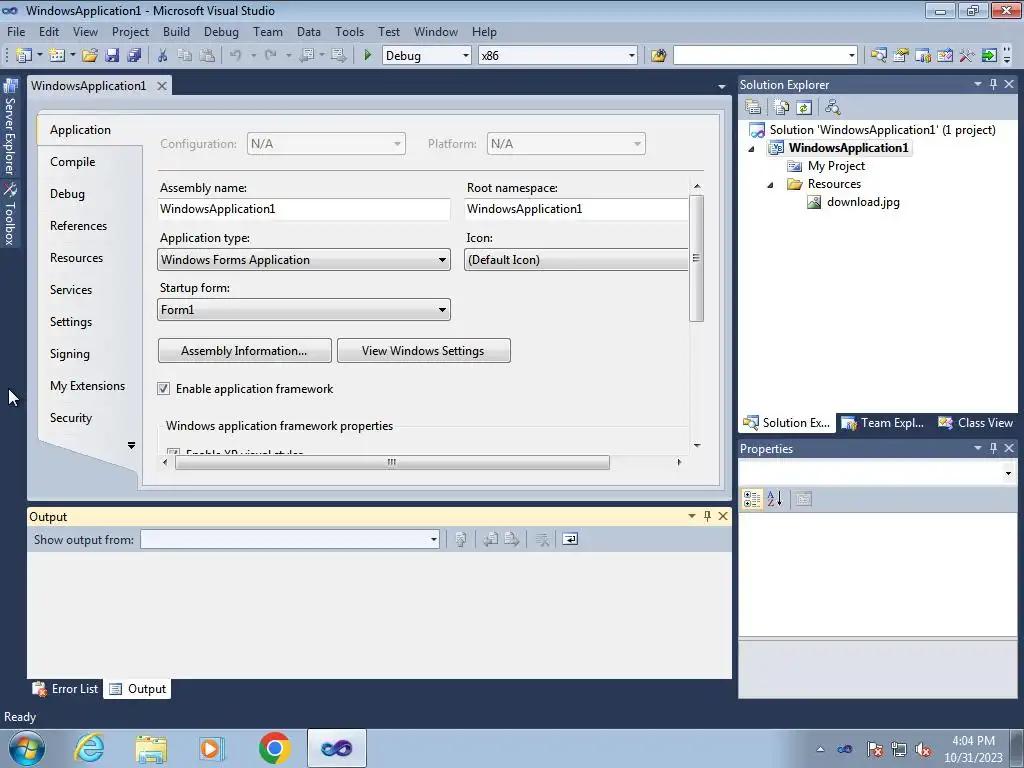Image resolution: width=1024 pixels, height=768 pixels.
Task: Click the Add New Item toolbar icon
Action: [57, 56]
